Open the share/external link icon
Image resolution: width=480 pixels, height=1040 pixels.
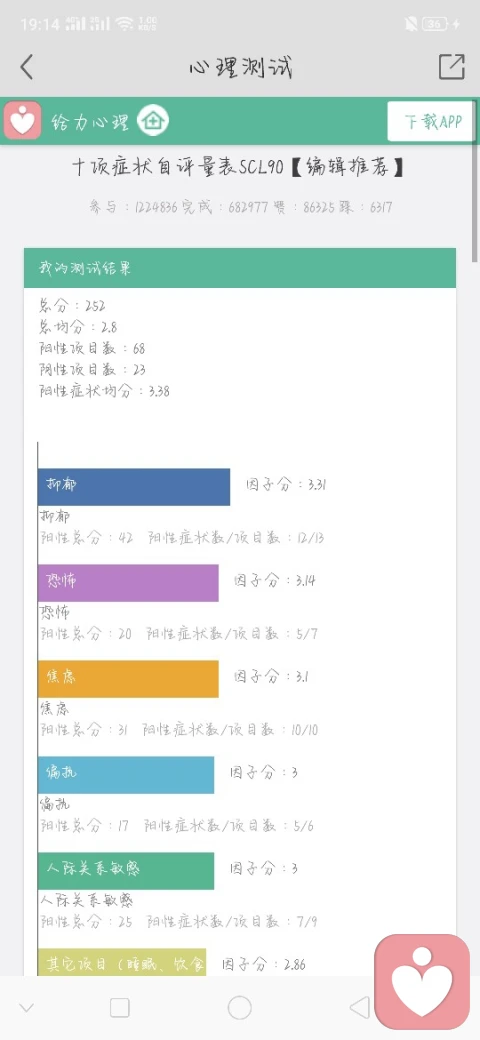pyautogui.click(x=451, y=66)
